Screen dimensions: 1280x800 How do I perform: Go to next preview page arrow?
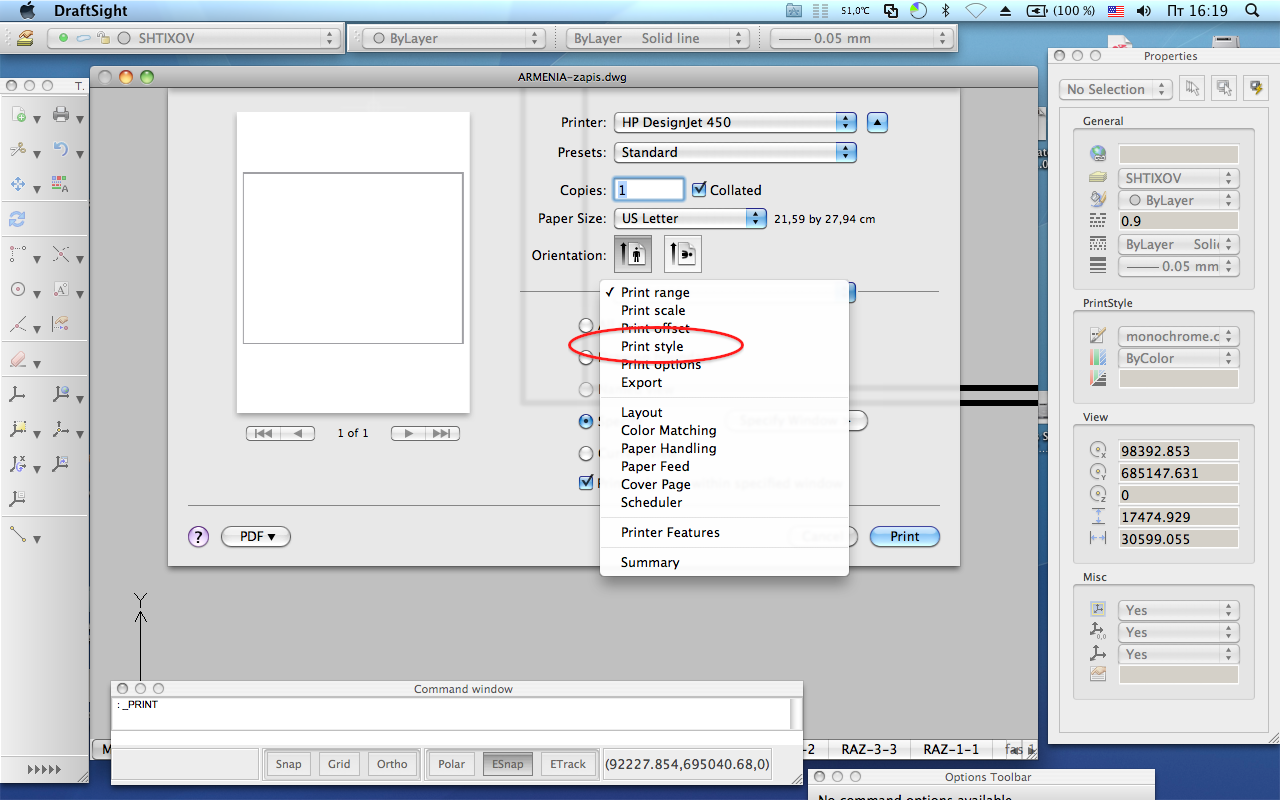pos(409,433)
